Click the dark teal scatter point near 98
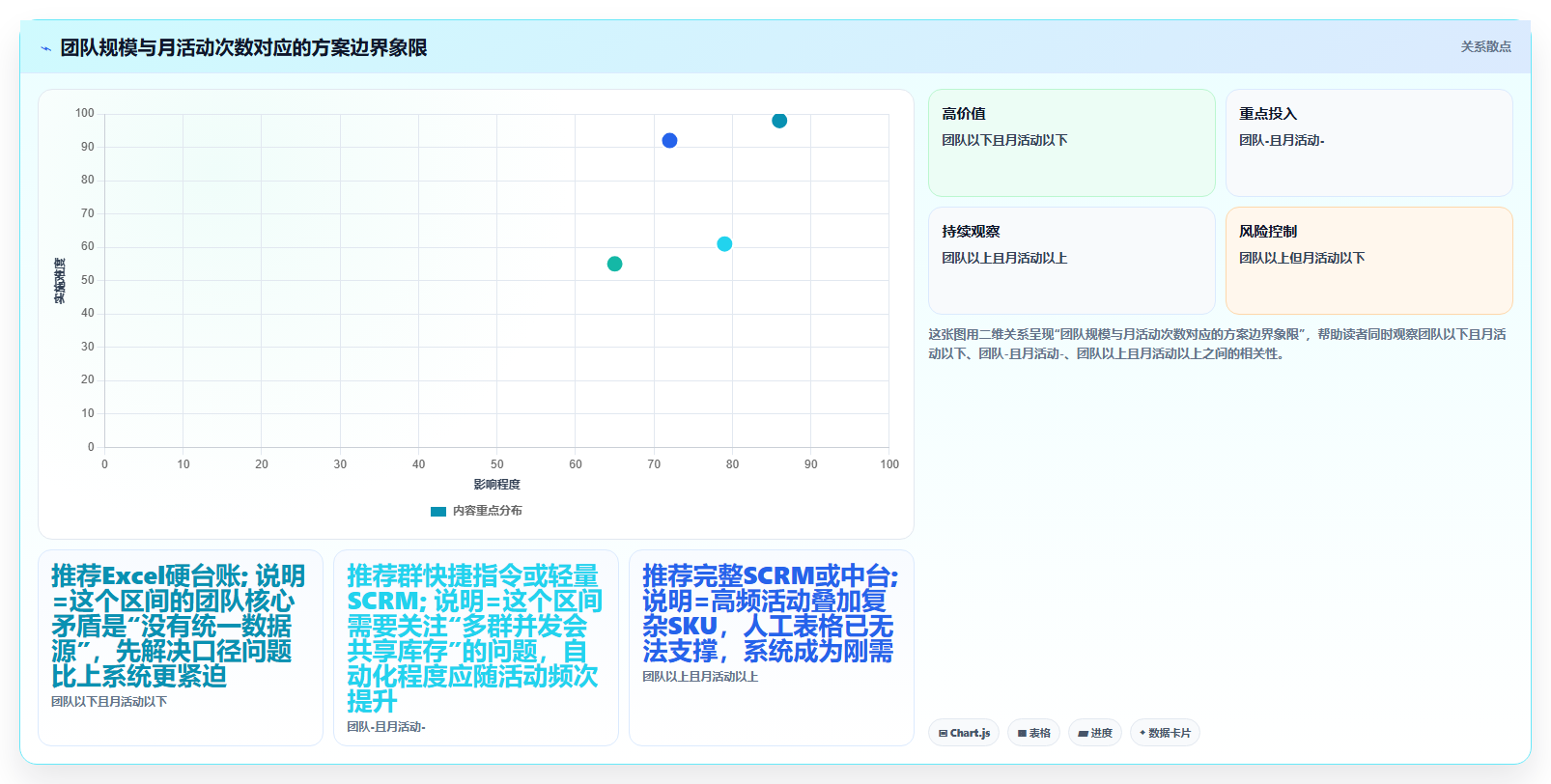This screenshot has height=784, width=1551. tap(779, 121)
